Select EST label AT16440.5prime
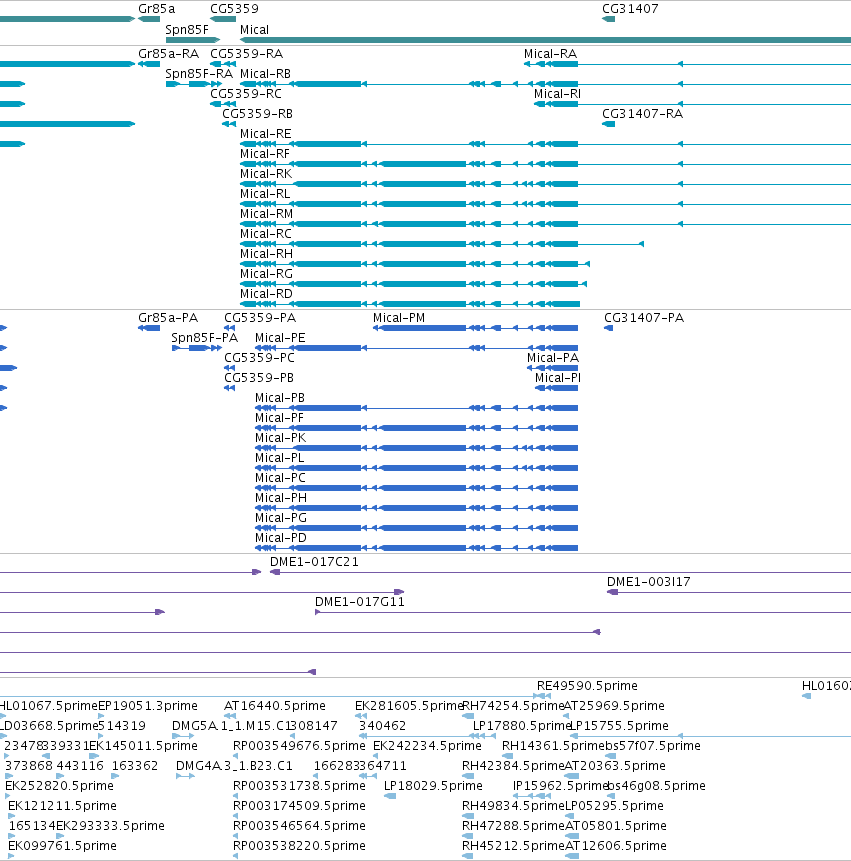Viewport: 851px width, 861px height. pyautogui.click(x=275, y=706)
